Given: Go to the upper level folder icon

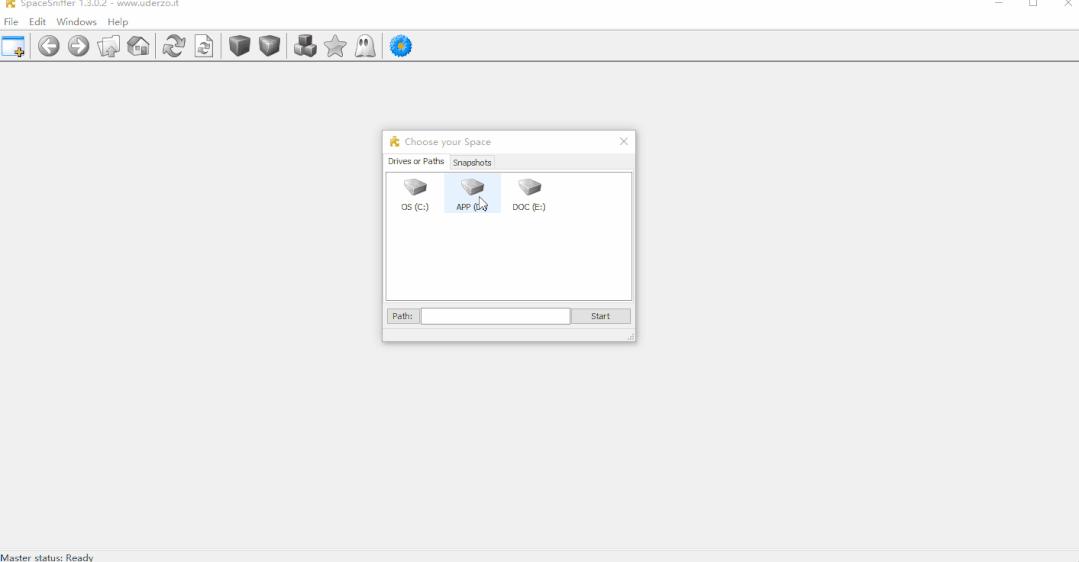Looking at the screenshot, I should tap(109, 46).
